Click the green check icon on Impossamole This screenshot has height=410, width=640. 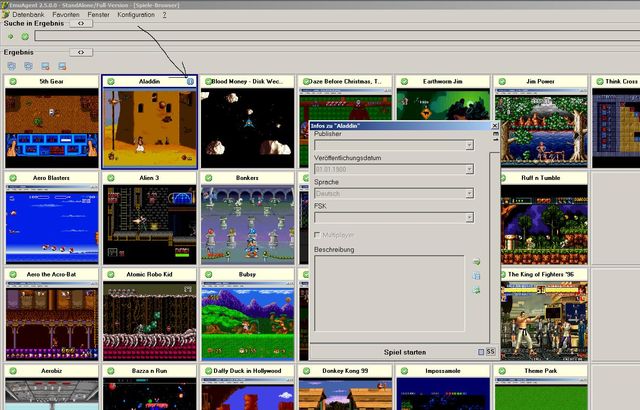[404, 371]
